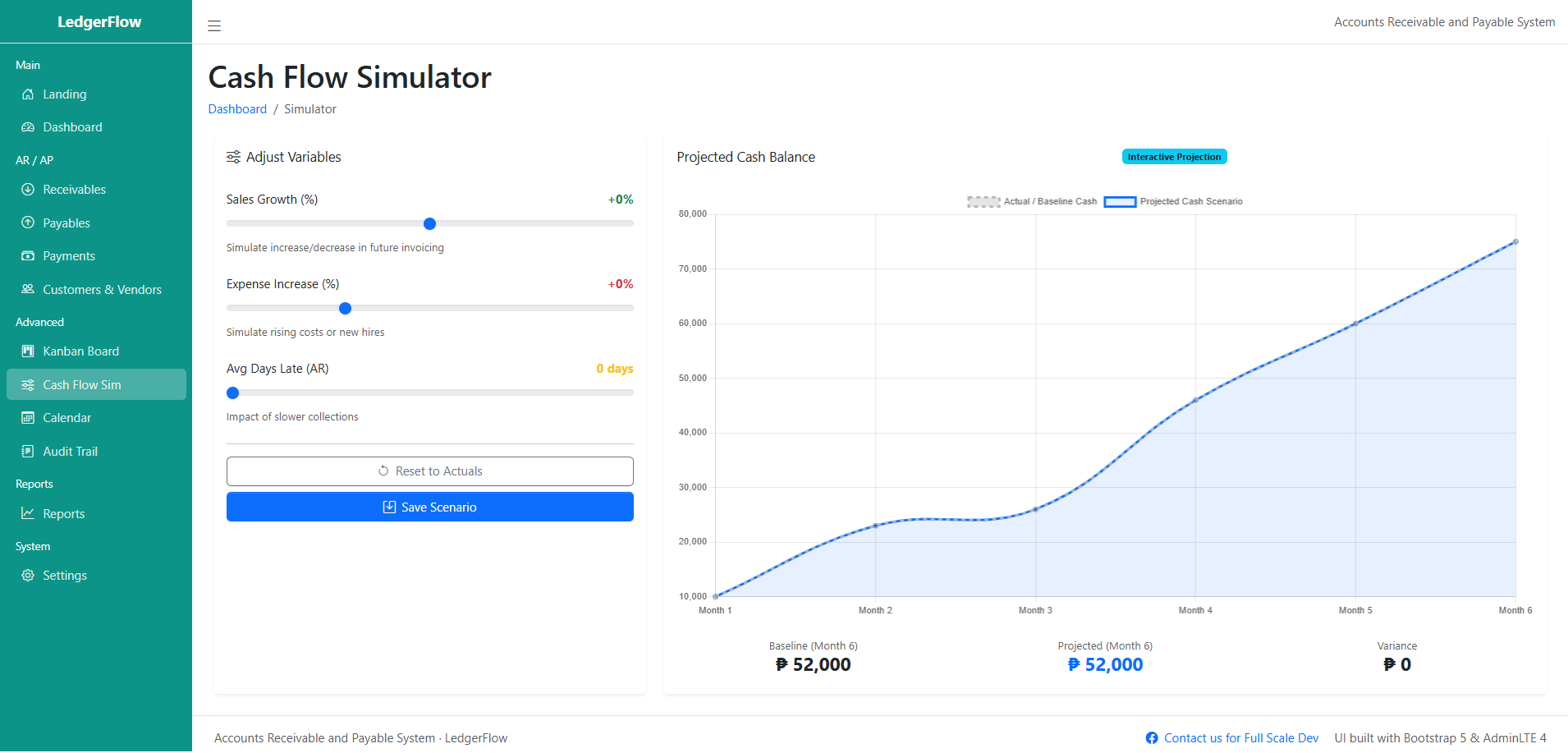Open the Calendar sidebar icon
The image size is (1568, 753).
[27, 417]
